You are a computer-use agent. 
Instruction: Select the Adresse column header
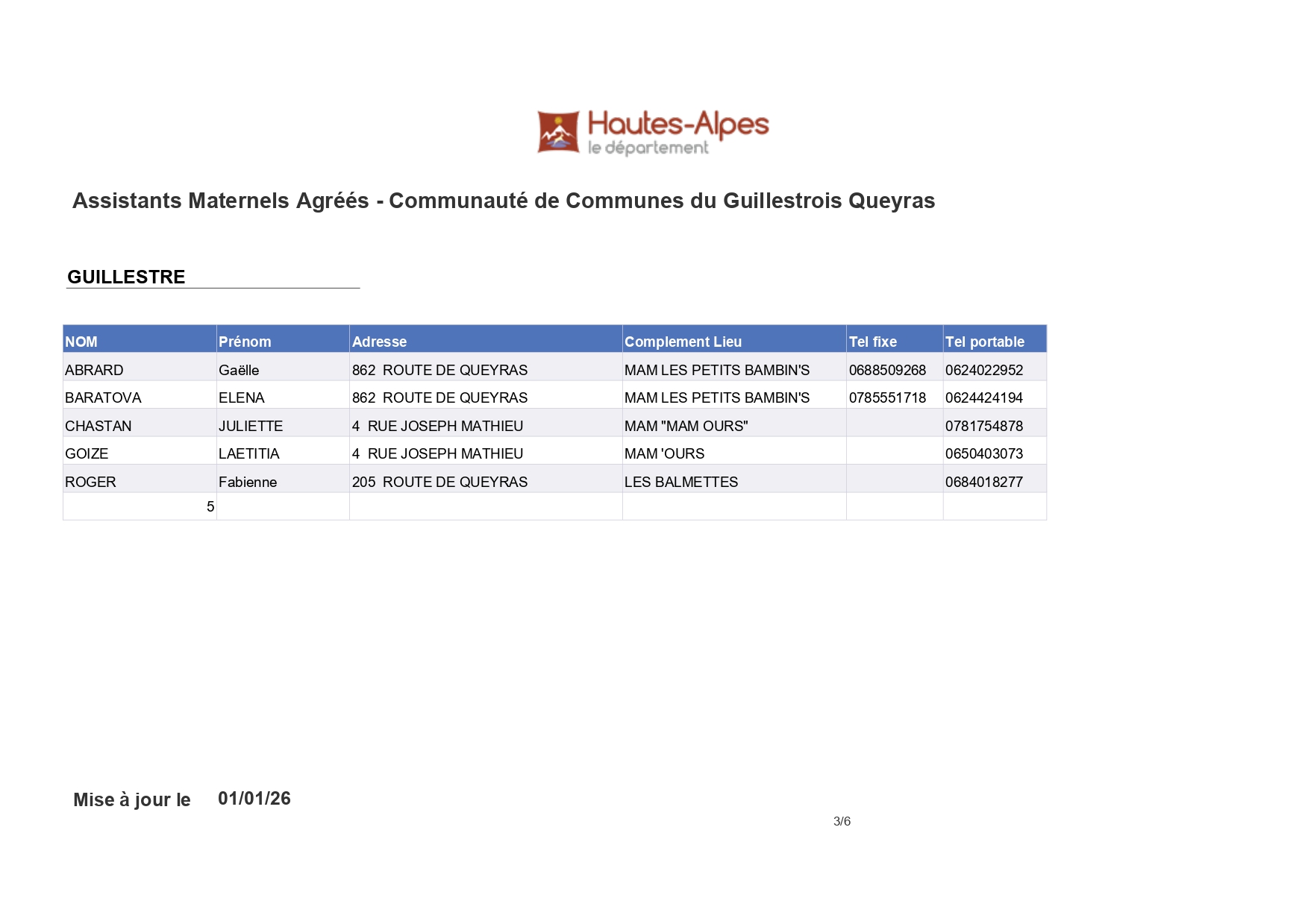point(380,342)
